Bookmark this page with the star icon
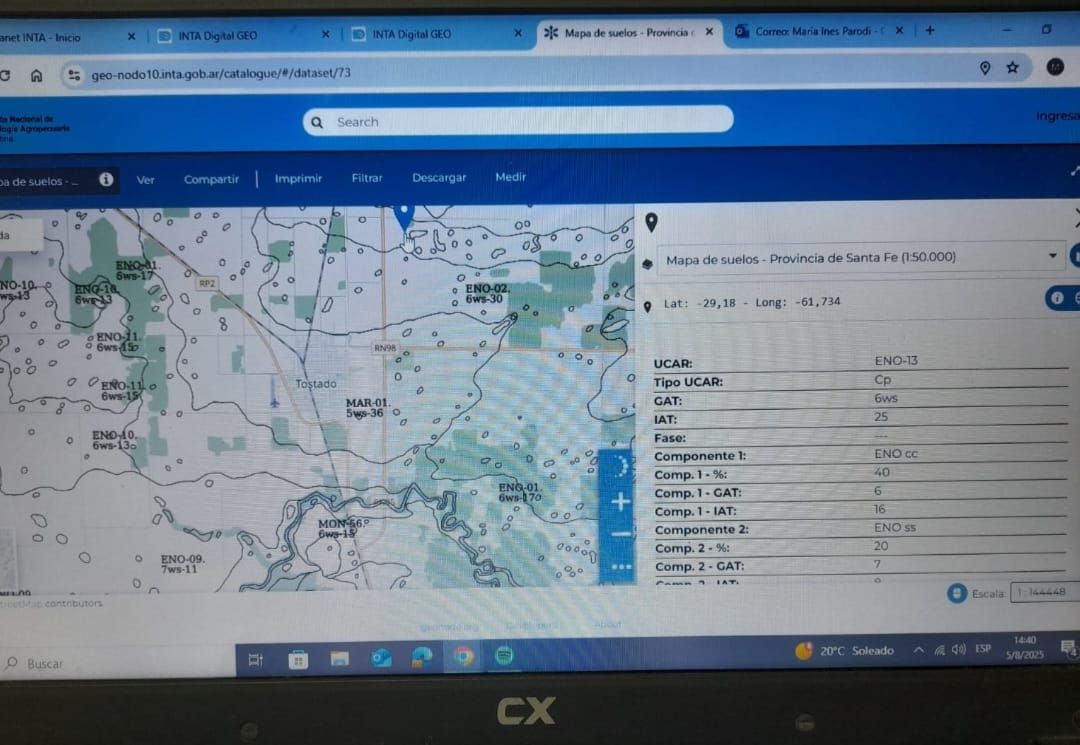 coord(1012,68)
